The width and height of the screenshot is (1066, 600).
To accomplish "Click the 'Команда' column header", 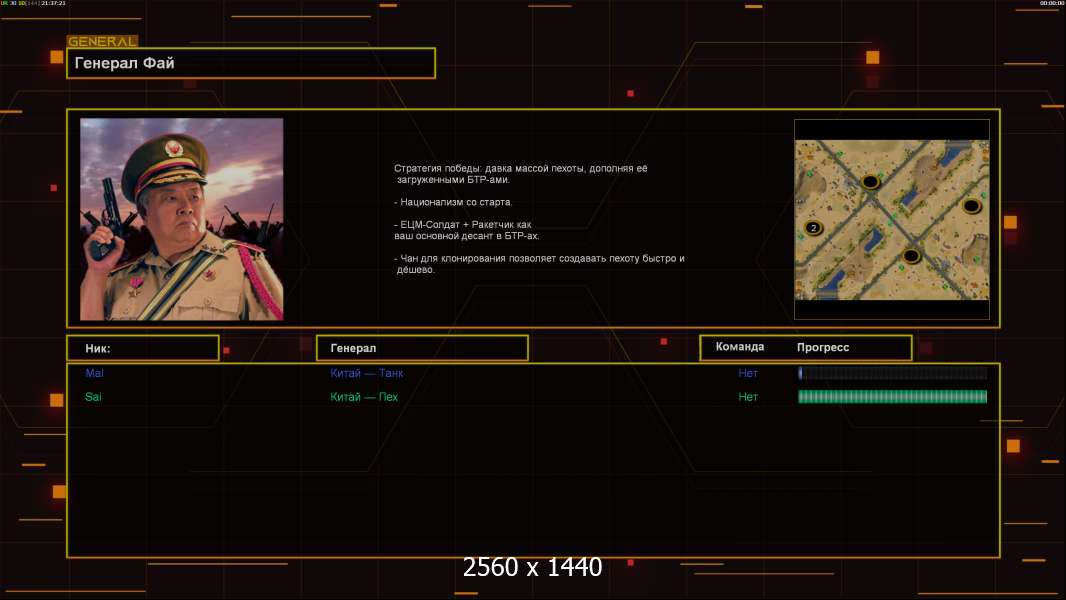I will point(740,347).
